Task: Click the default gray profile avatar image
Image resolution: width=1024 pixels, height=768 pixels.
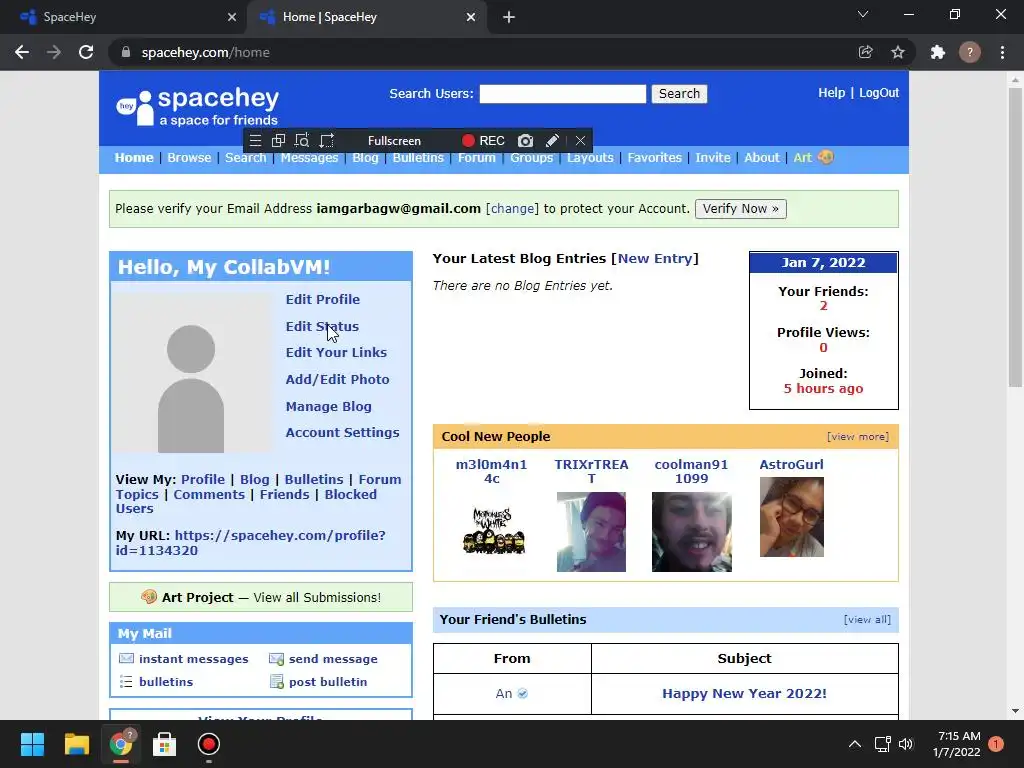Action: point(191,372)
